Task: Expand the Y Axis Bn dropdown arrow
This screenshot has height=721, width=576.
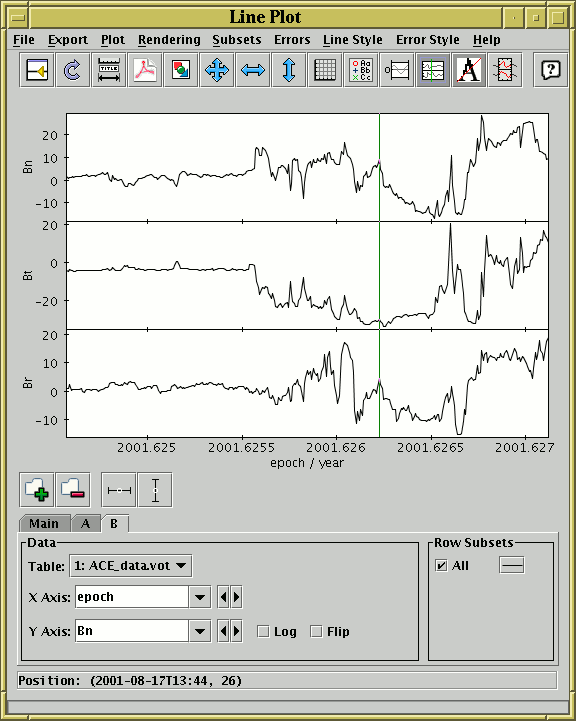Action: 200,631
